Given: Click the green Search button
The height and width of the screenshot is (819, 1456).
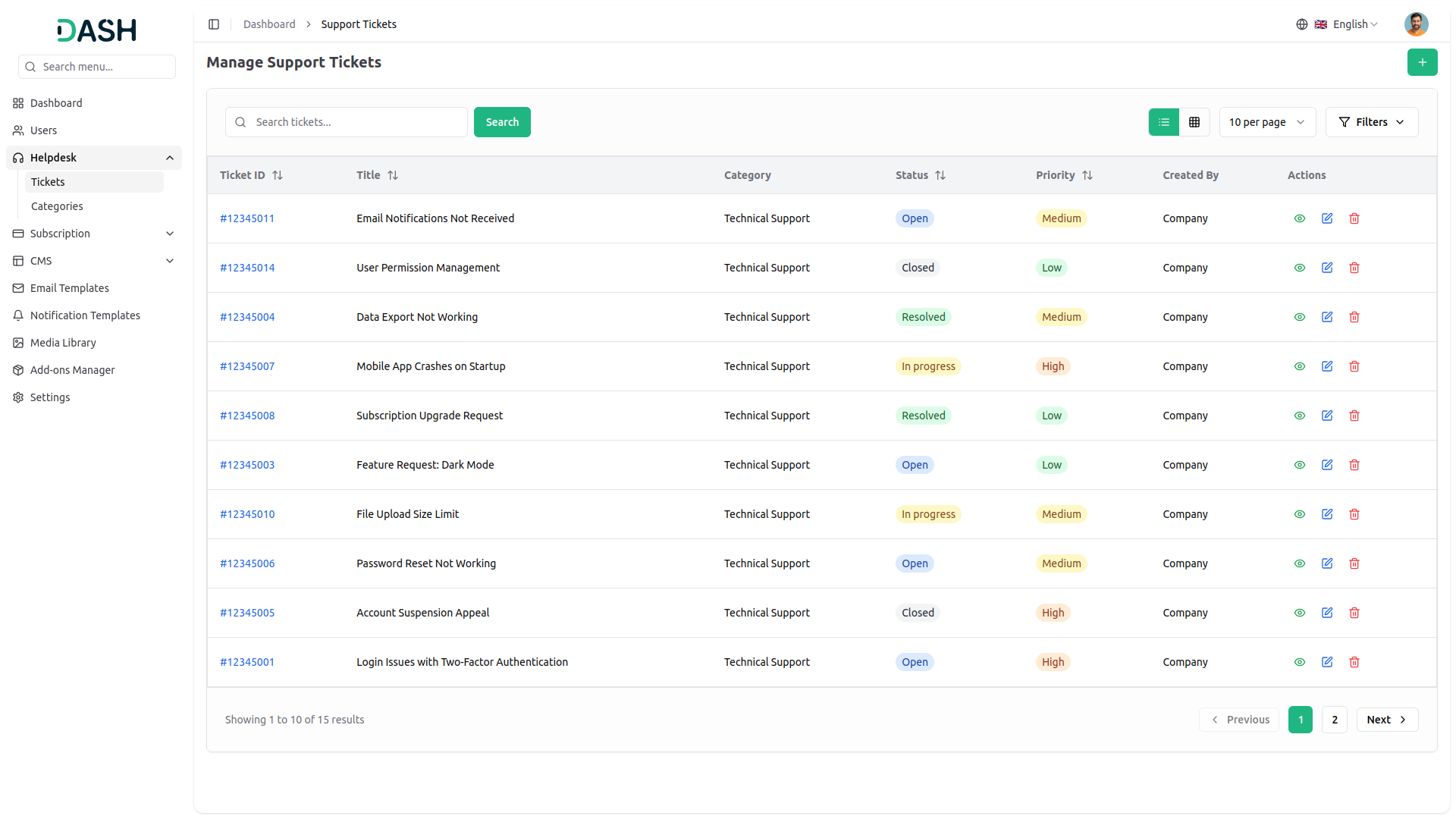Looking at the screenshot, I should [502, 122].
